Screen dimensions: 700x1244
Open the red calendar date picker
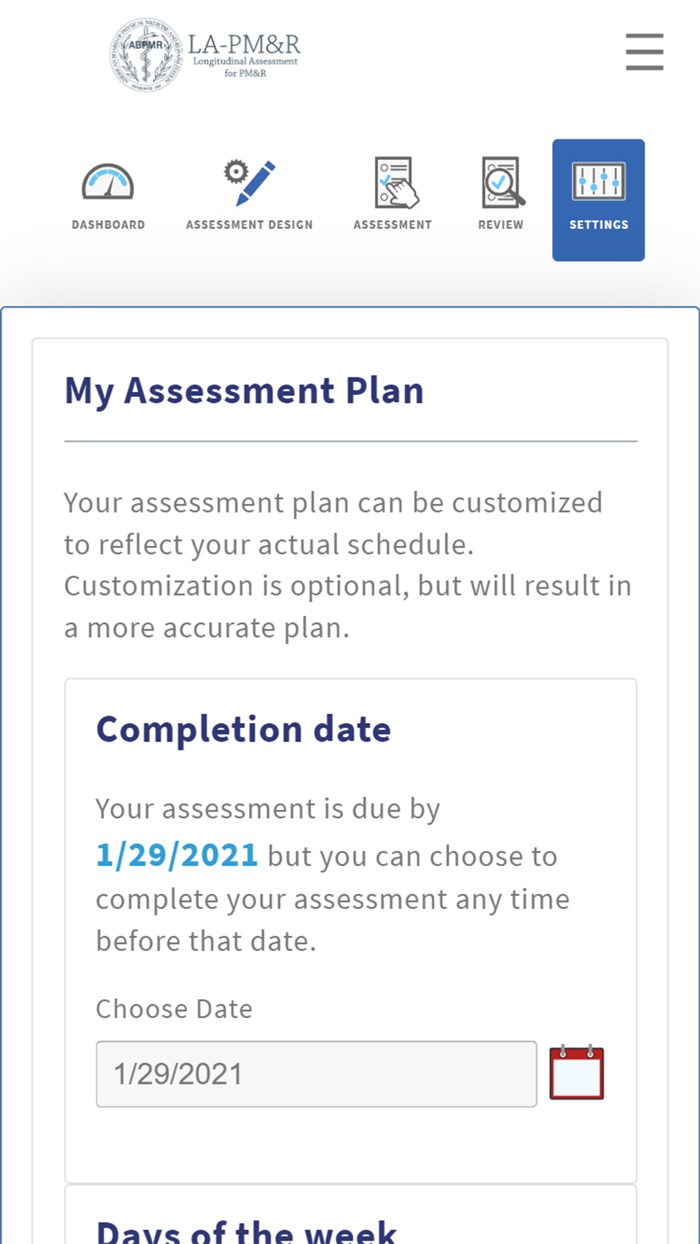pos(577,1073)
